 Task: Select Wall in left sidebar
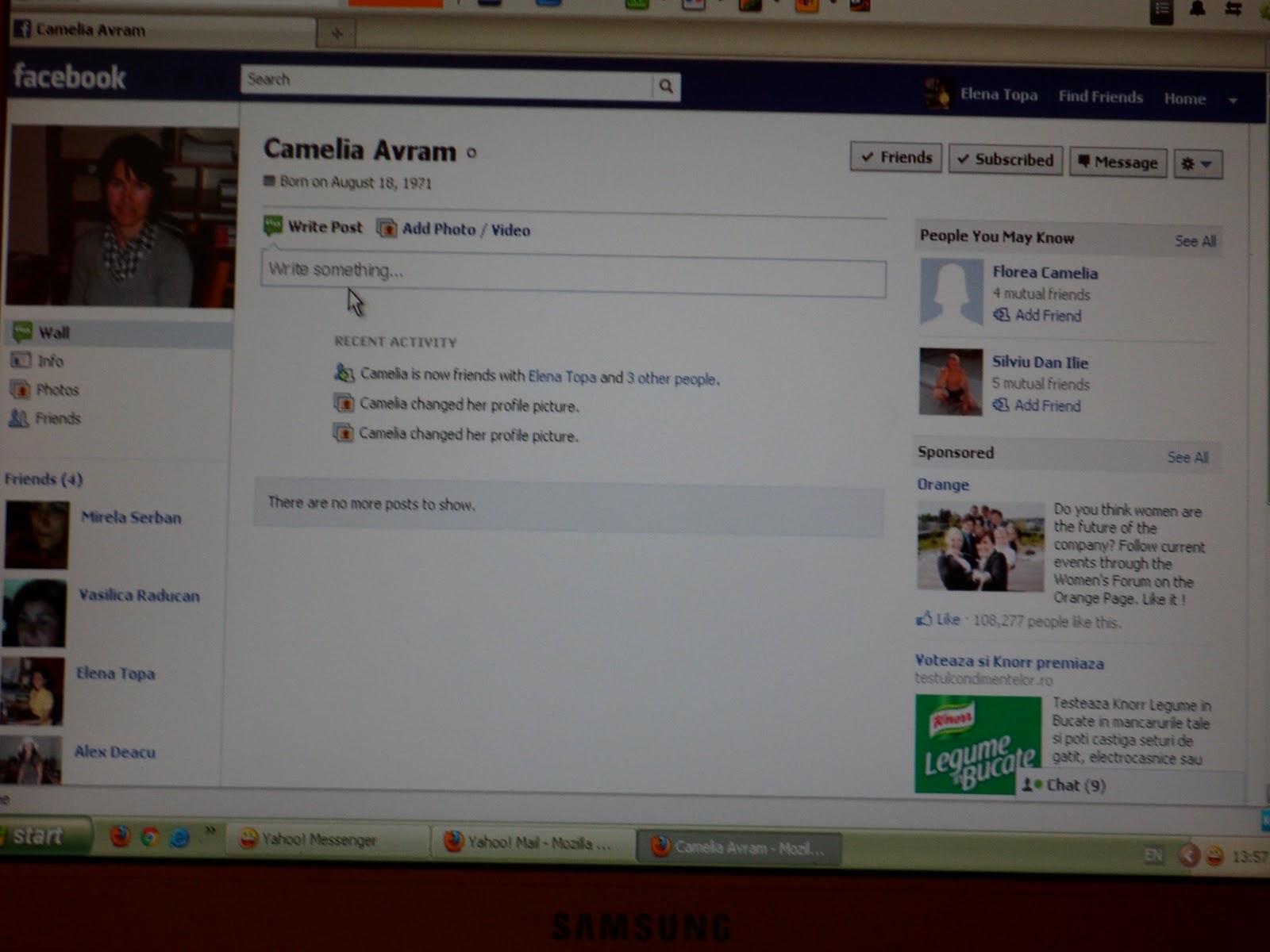point(119,332)
